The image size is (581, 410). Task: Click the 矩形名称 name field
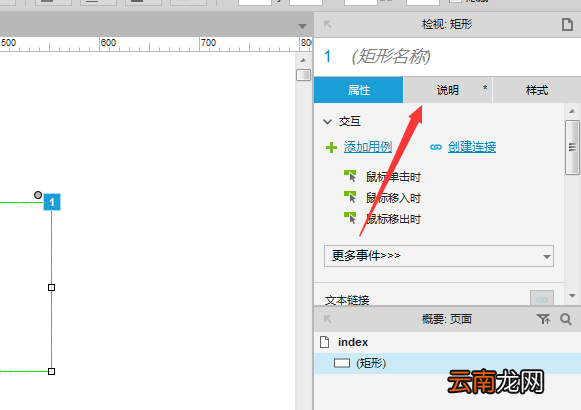pyautogui.click(x=391, y=57)
